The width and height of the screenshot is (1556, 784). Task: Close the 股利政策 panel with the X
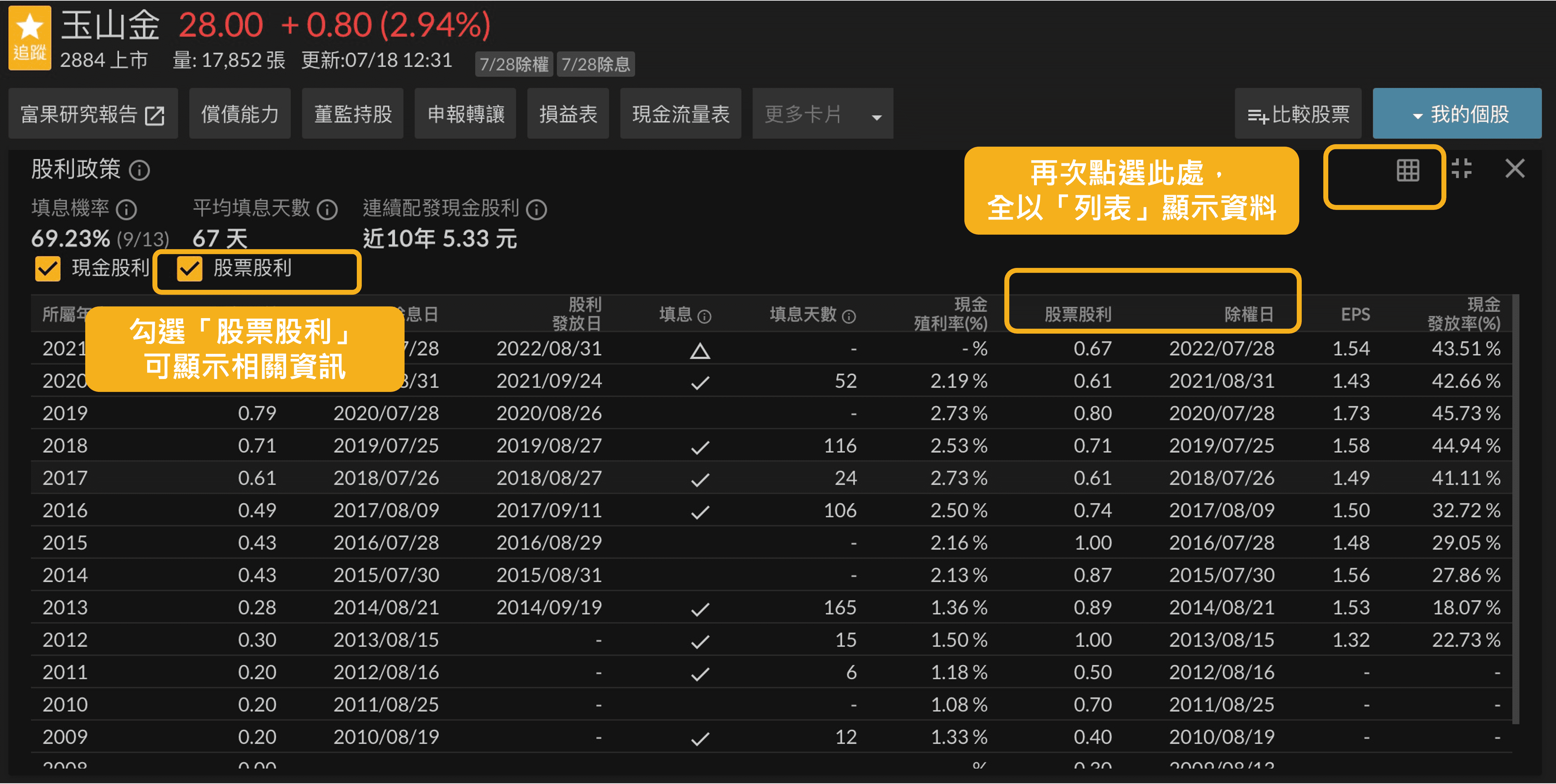pyautogui.click(x=1514, y=169)
